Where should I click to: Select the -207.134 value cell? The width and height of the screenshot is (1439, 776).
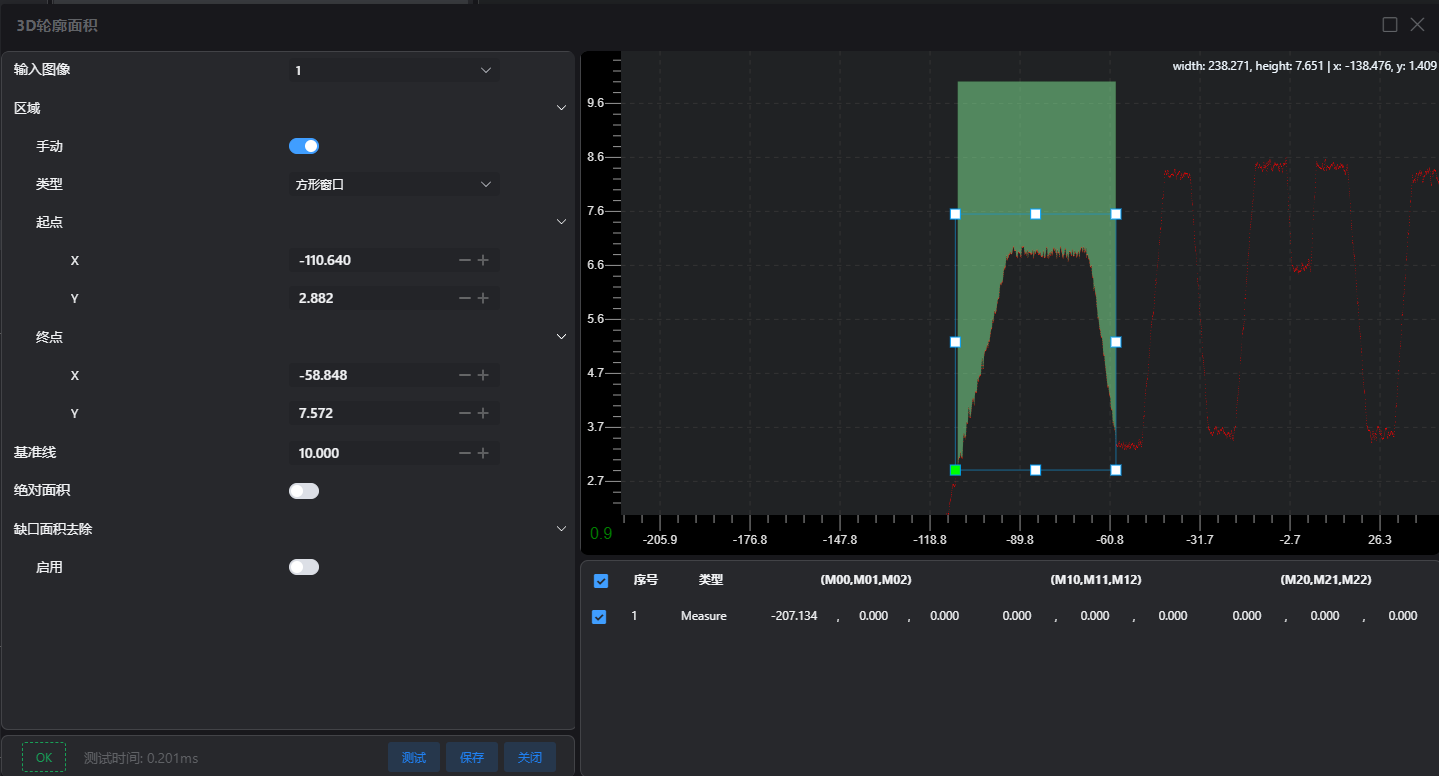tap(794, 616)
